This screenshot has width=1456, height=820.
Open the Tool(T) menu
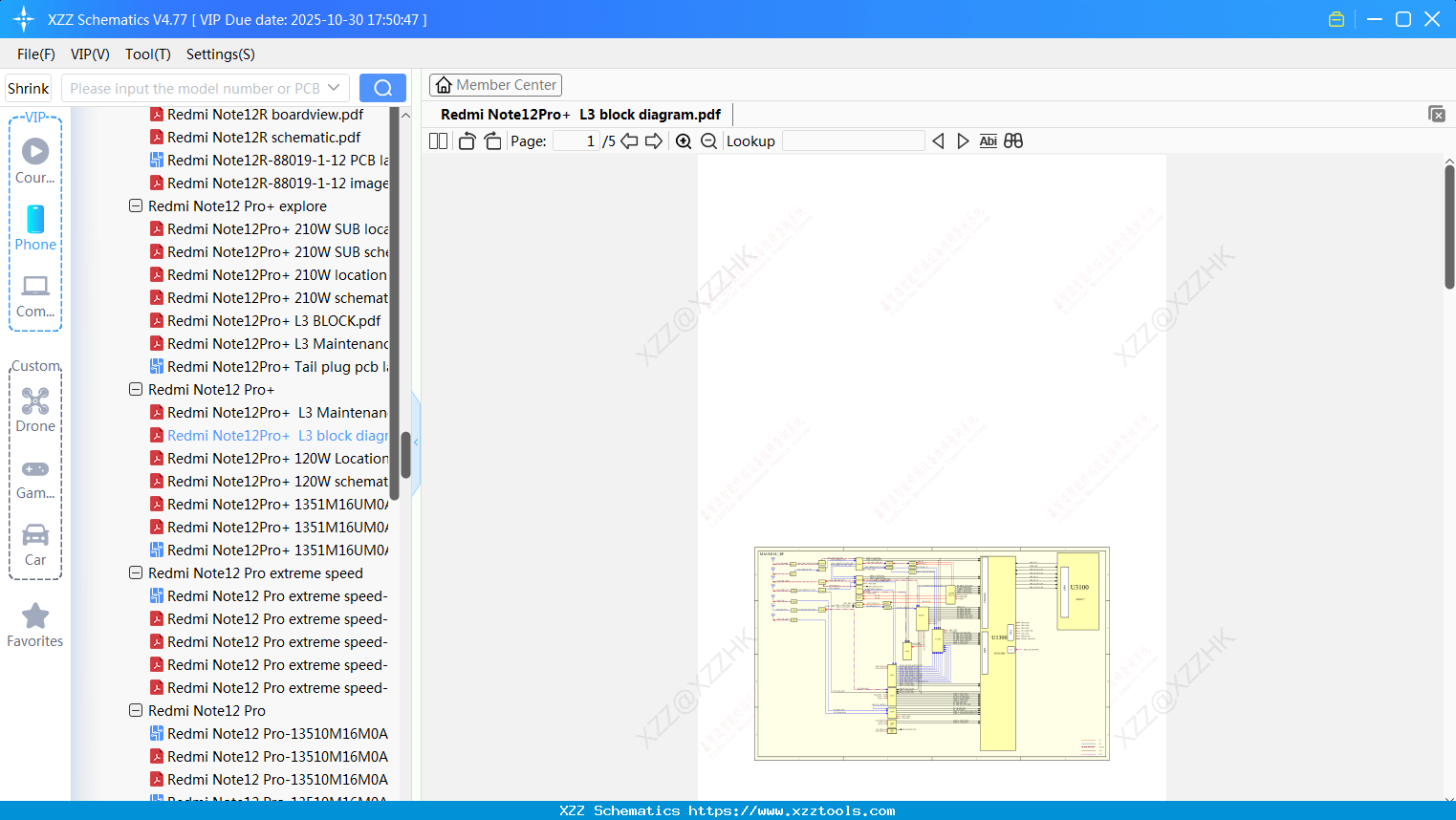point(147,54)
